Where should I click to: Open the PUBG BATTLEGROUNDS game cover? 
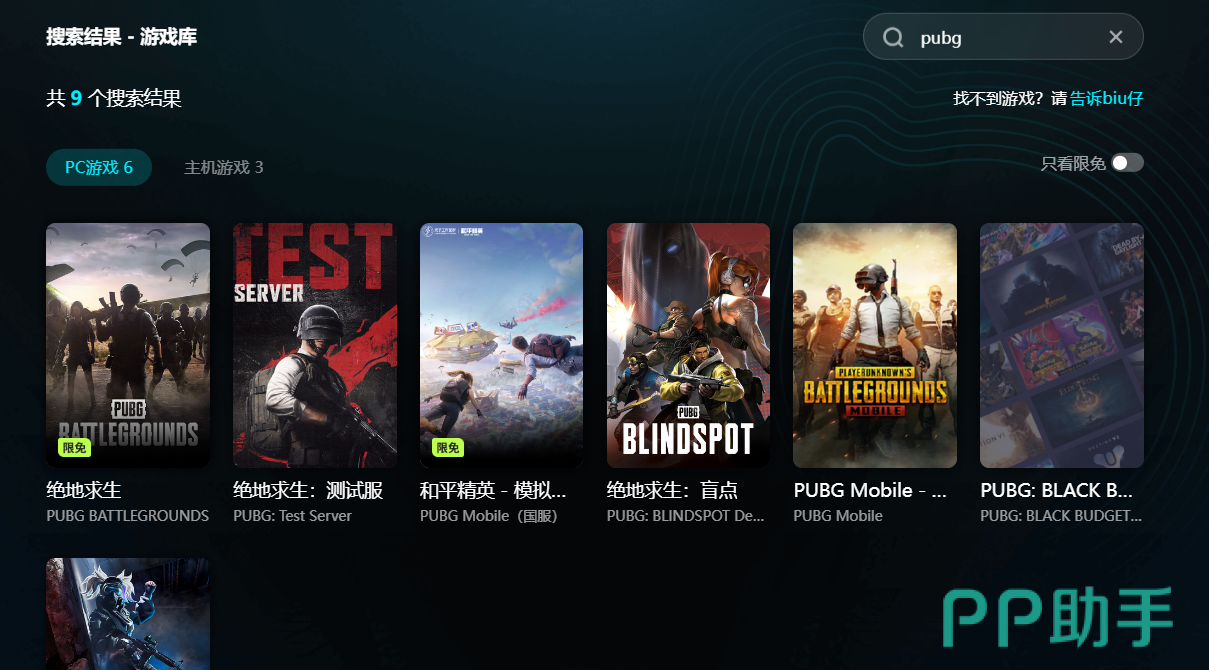tap(128, 345)
